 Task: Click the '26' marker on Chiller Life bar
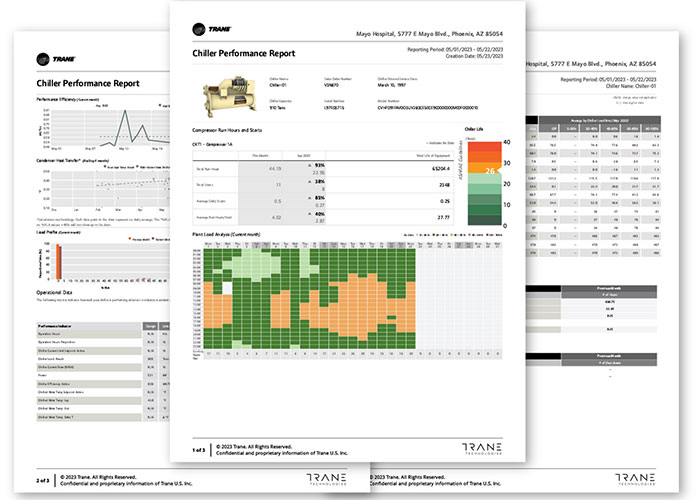pyautogui.click(x=490, y=171)
